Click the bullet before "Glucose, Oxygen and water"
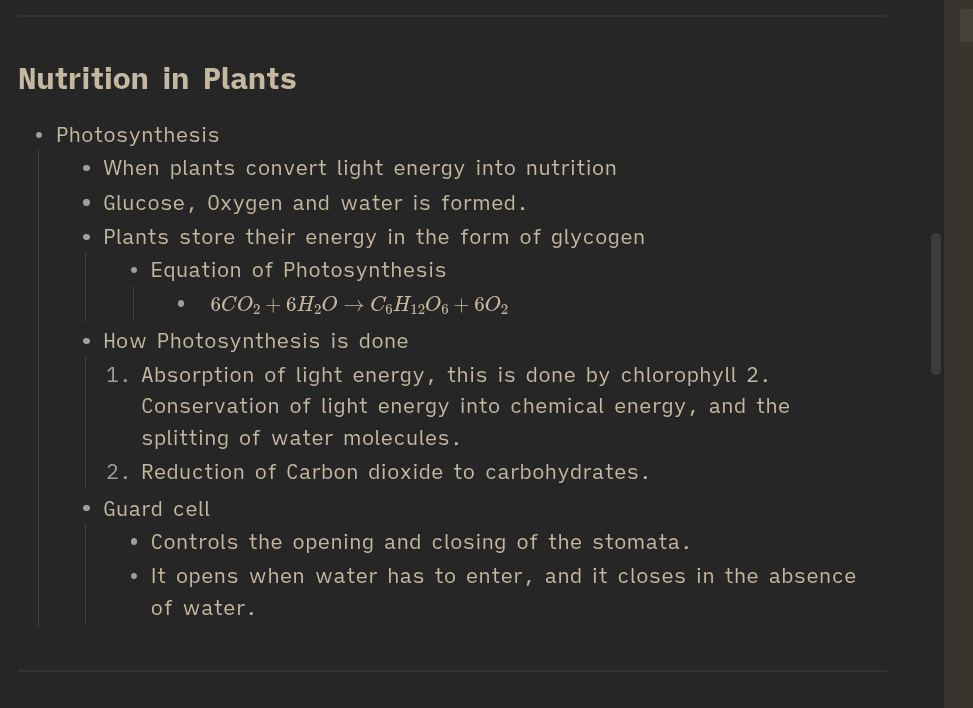This screenshot has height=708, width=973. pos(87,203)
